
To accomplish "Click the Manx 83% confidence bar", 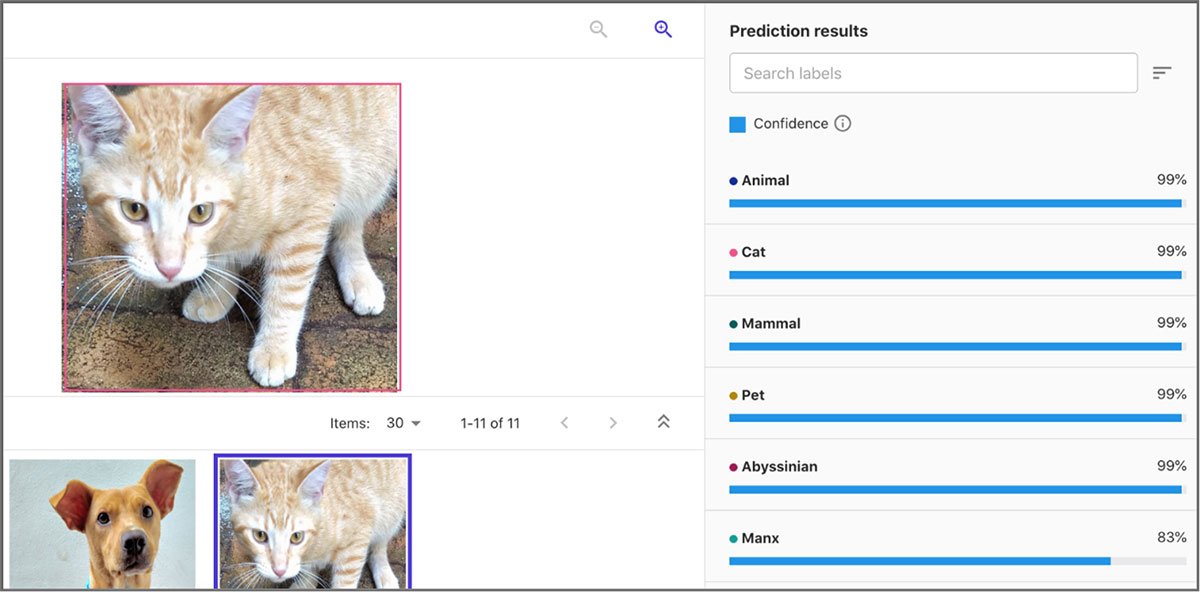I will pyautogui.click(x=920, y=561).
